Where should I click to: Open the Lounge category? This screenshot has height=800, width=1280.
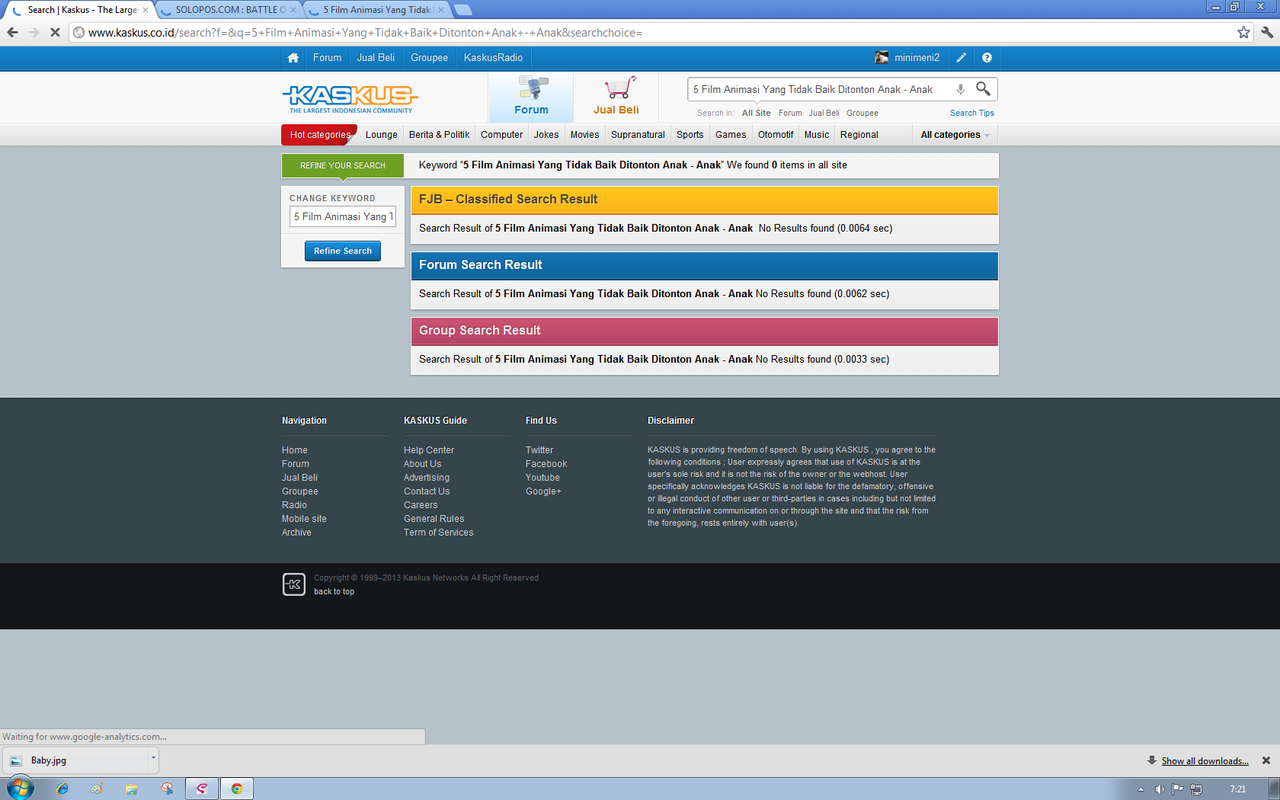[381, 134]
